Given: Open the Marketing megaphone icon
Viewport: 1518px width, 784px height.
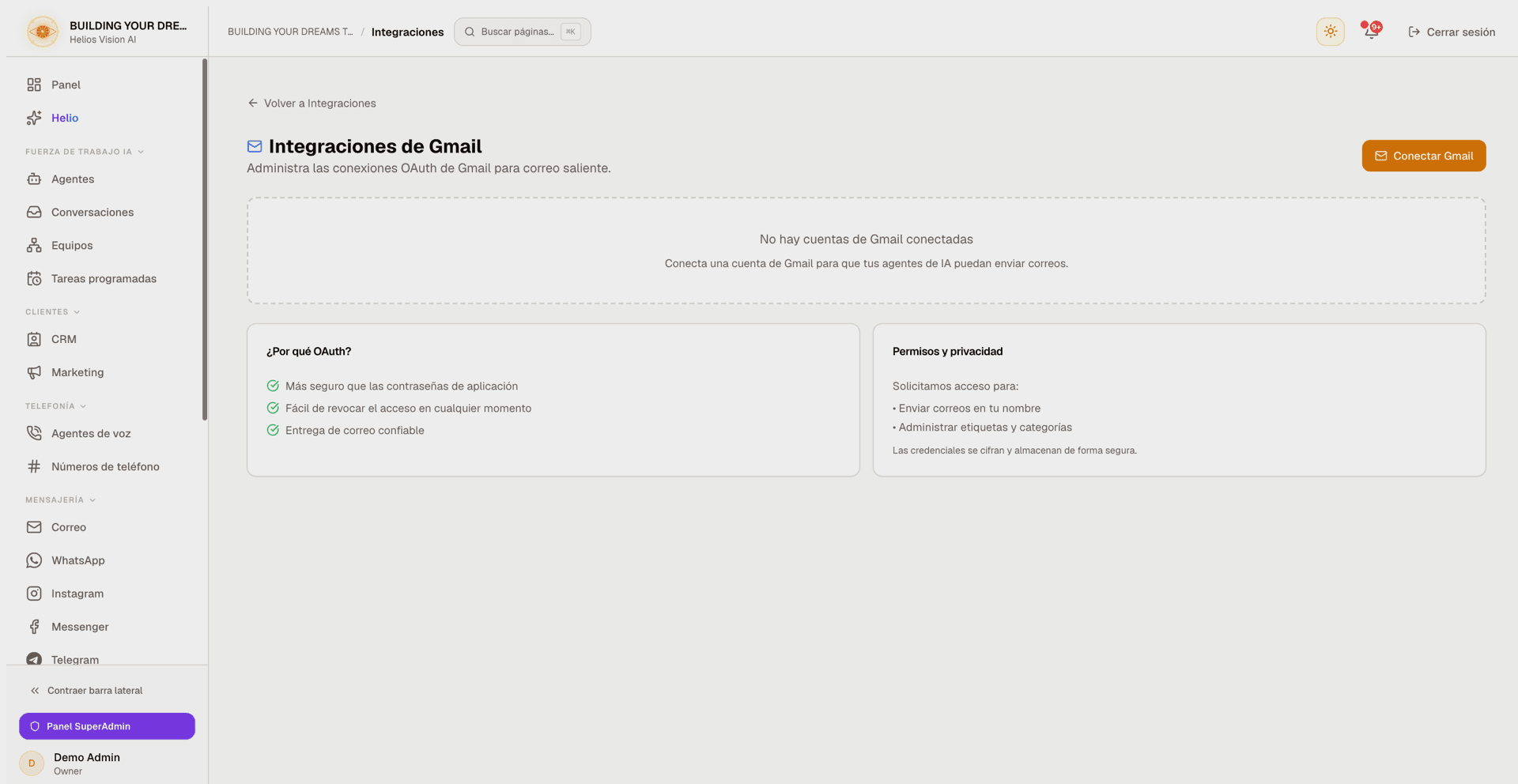Looking at the screenshot, I should pos(34,373).
